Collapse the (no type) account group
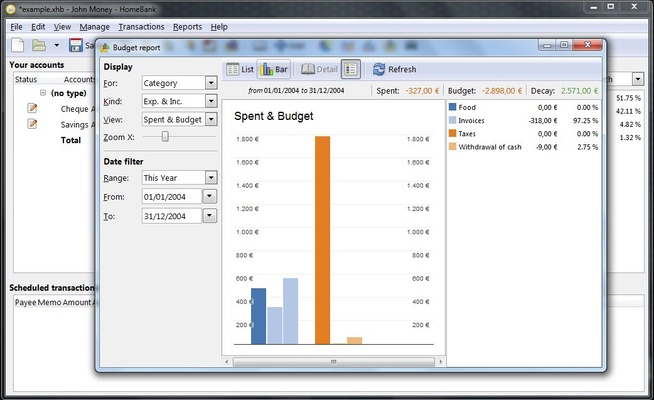 (44, 93)
